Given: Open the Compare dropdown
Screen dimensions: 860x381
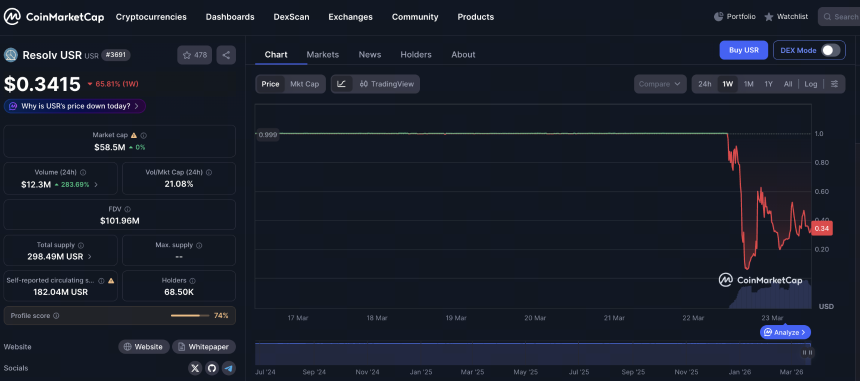Looking at the screenshot, I should click(660, 84).
